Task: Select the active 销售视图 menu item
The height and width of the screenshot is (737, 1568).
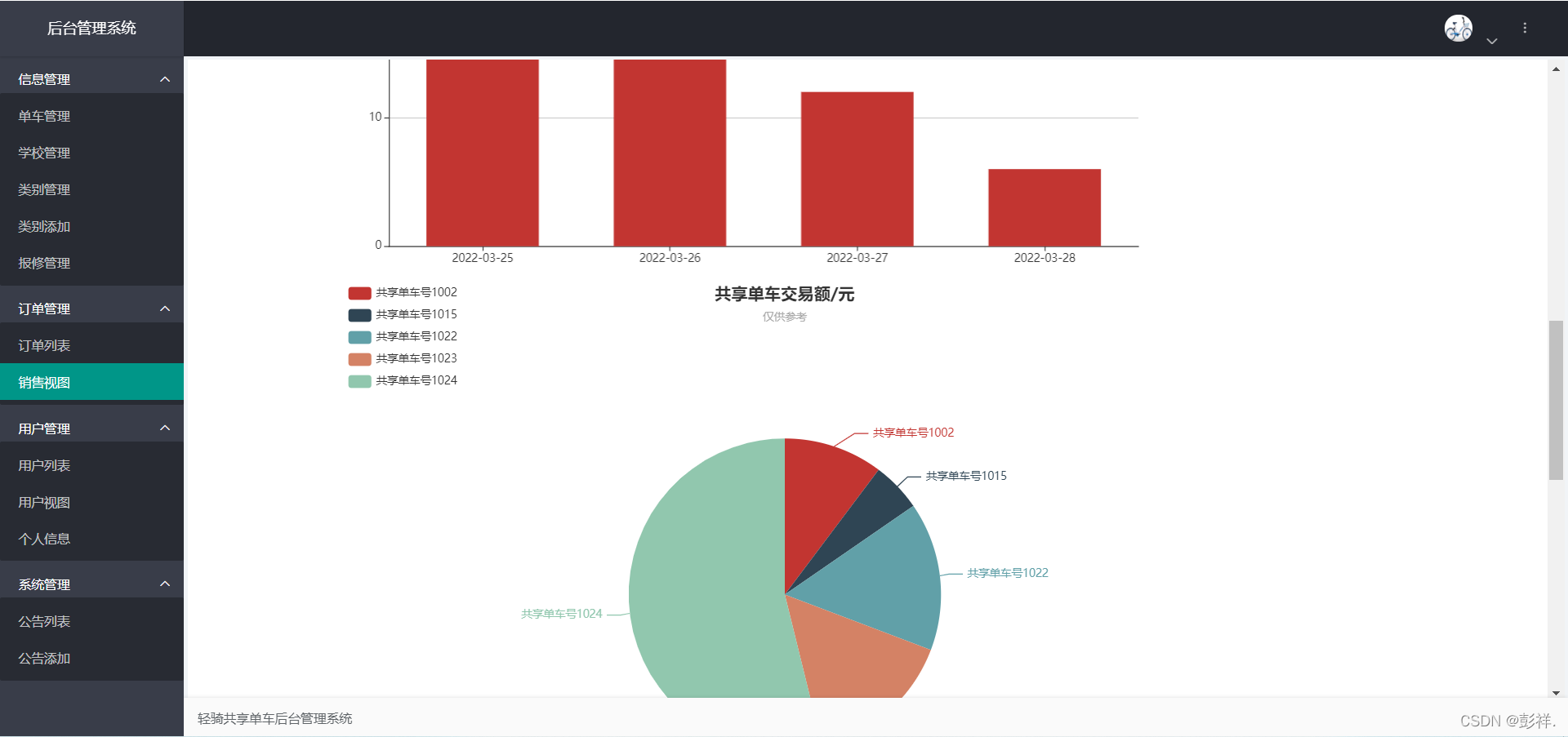Action: pyautogui.click(x=91, y=382)
